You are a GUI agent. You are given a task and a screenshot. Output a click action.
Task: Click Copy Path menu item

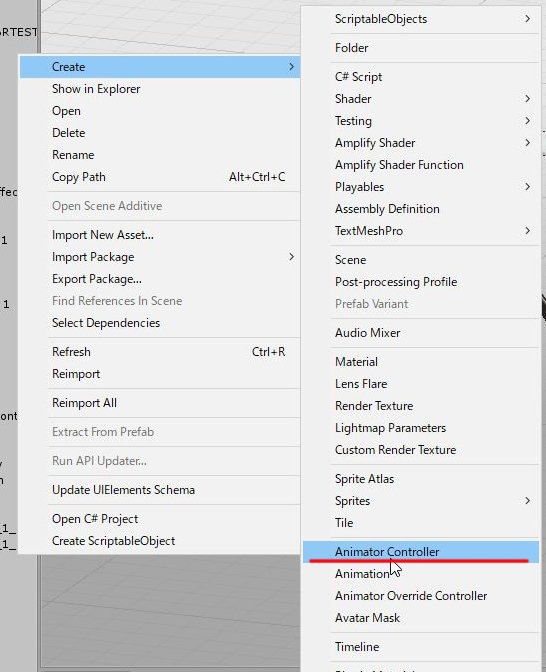click(x=160, y=177)
